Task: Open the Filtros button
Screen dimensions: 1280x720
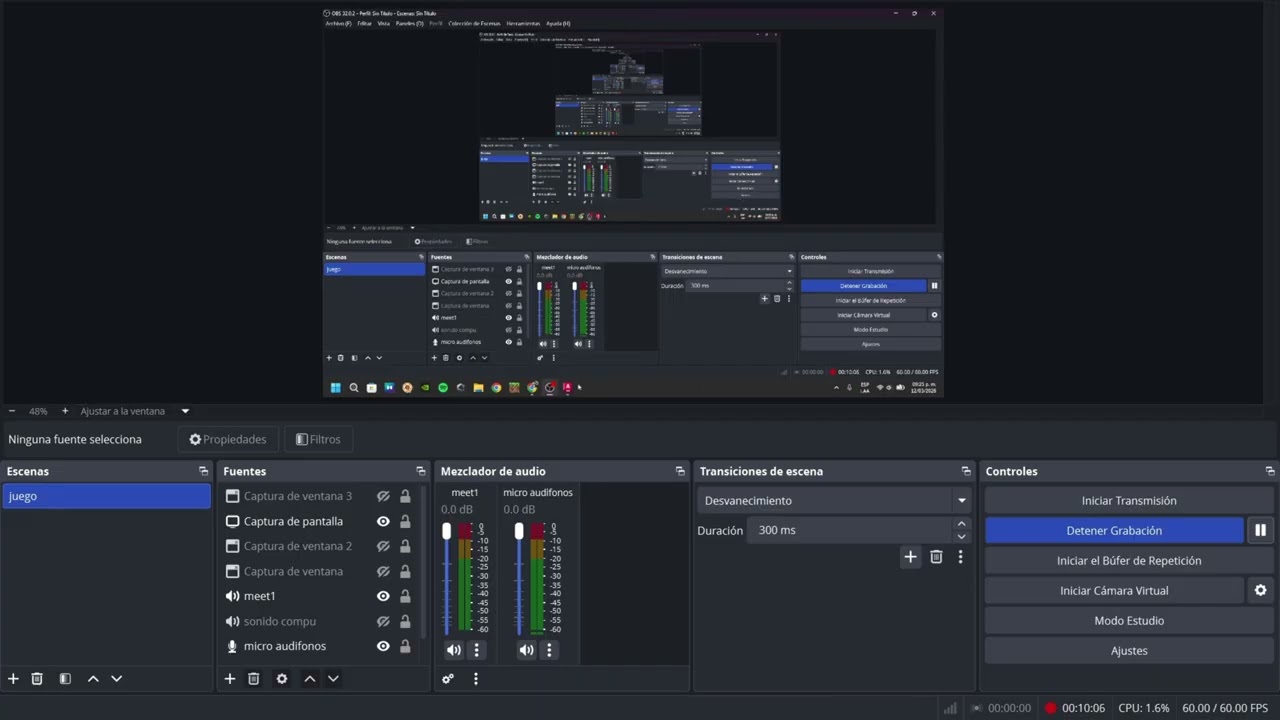Action: [319, 439]
